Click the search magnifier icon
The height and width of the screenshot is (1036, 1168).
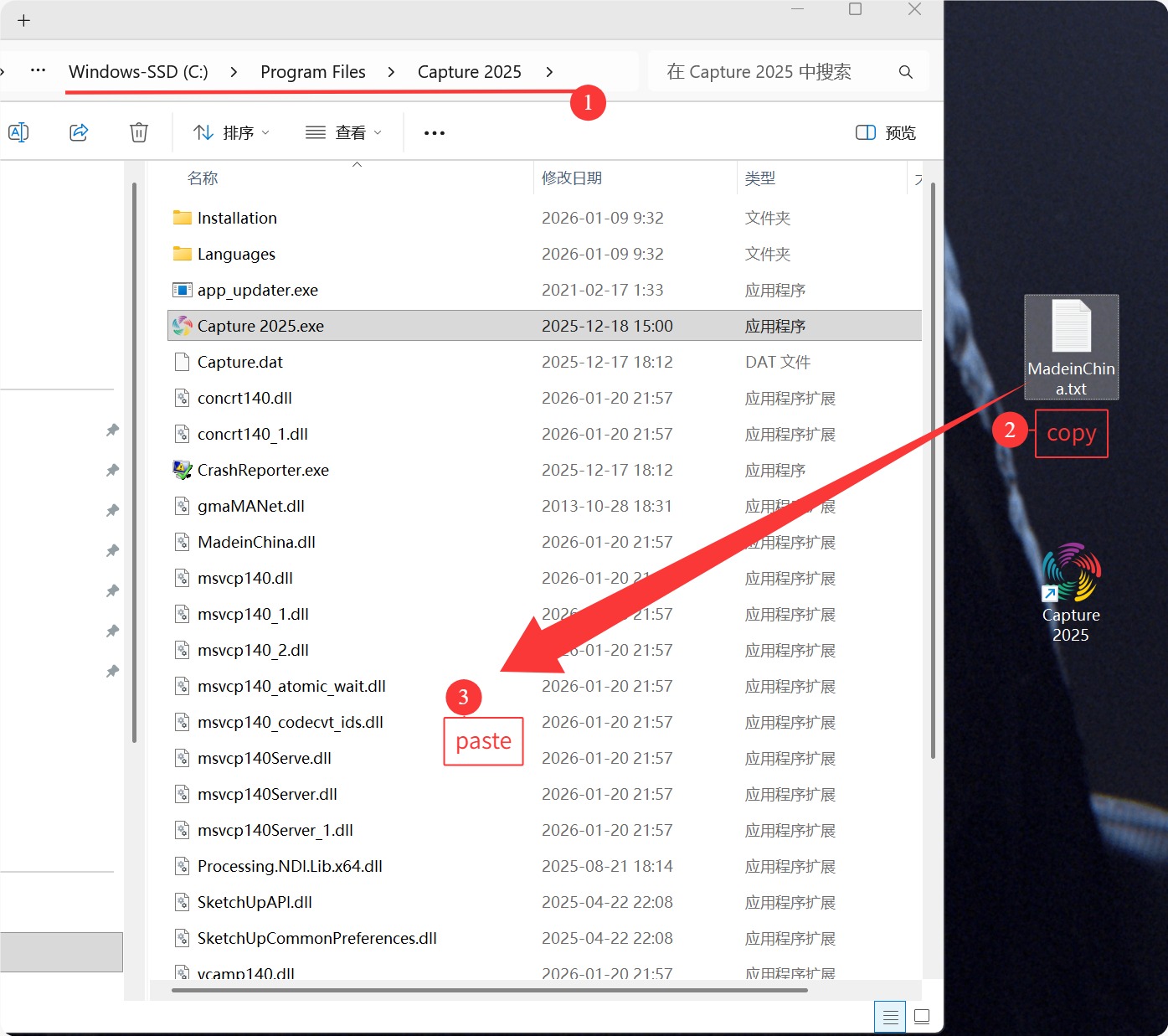pyautogui.click(x=905, y=72)
